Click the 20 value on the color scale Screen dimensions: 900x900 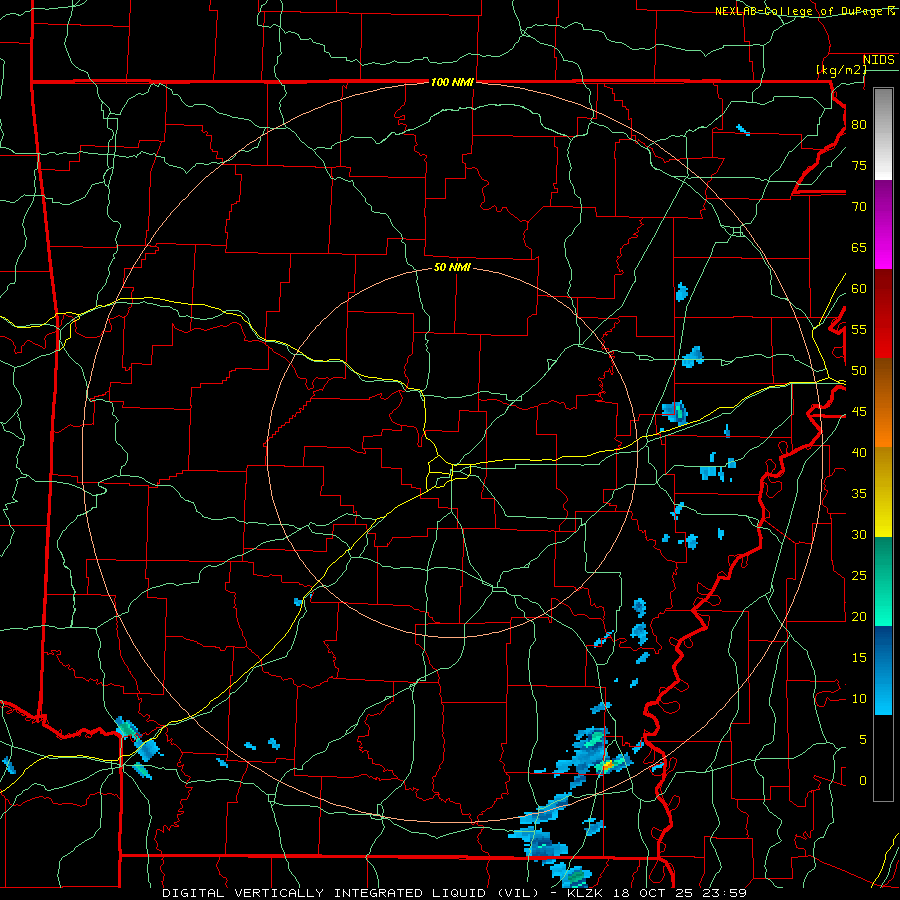coord(859,616)
